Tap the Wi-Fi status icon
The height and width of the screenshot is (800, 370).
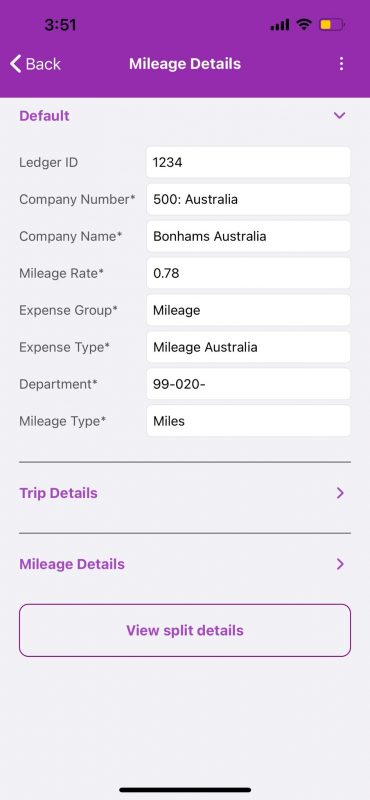click(x=304, y=24)
